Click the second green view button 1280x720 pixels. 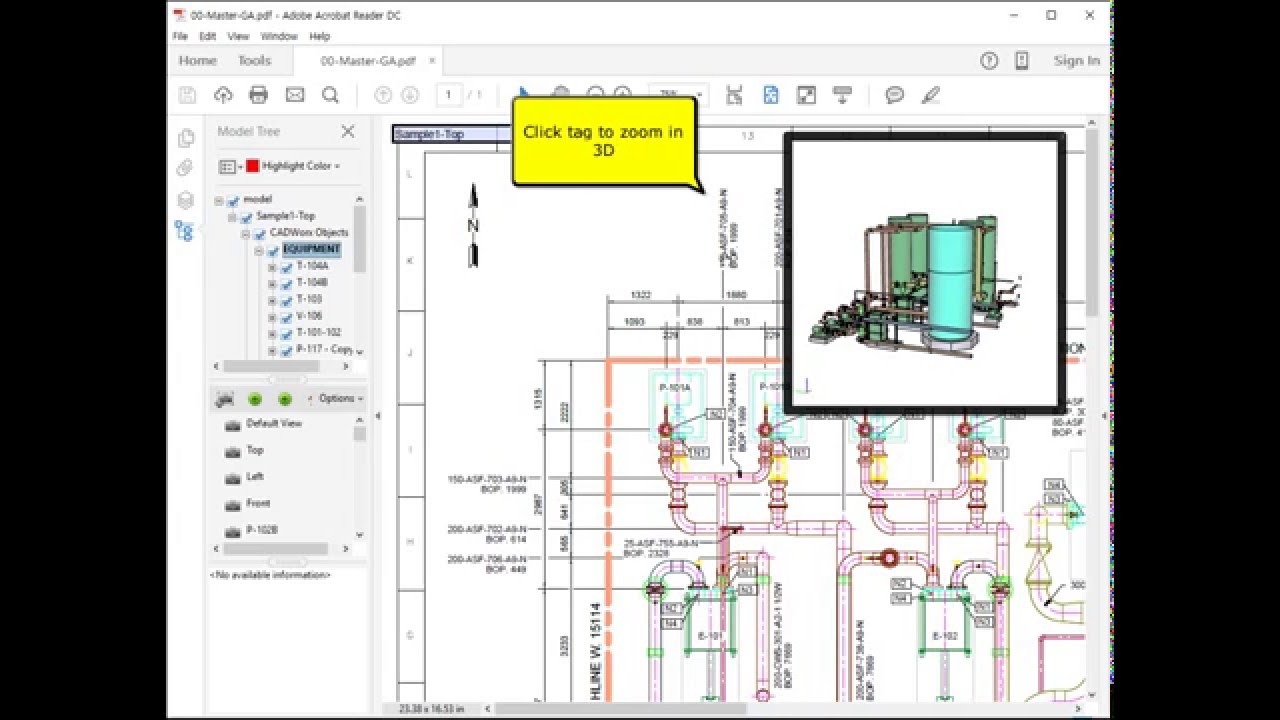285,399
